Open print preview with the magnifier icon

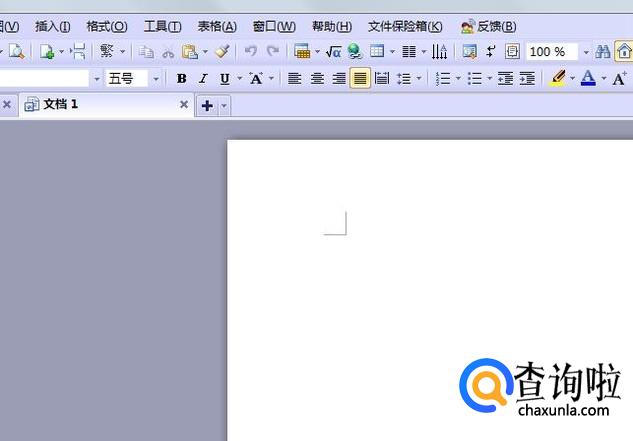17,52
